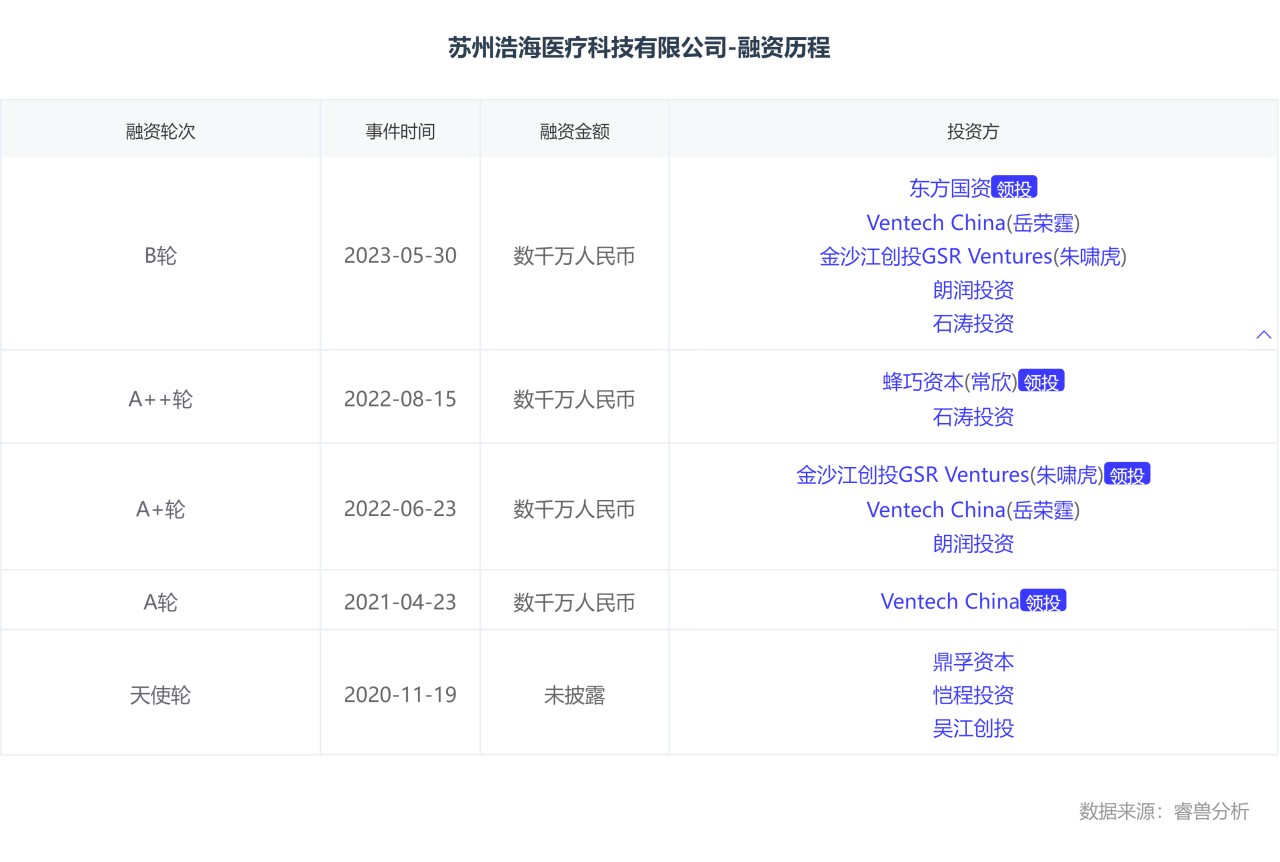Screen dimensions: 1280x862
Task: Open Ventech China(岳荣霆) in A+轮 row
Action: [x=973, y=509]
